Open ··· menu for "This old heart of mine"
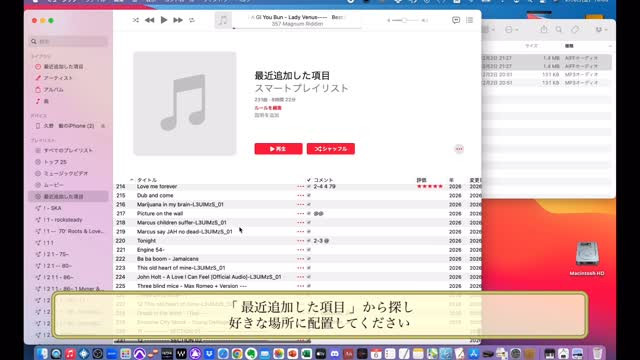 (x=301, y=268)
